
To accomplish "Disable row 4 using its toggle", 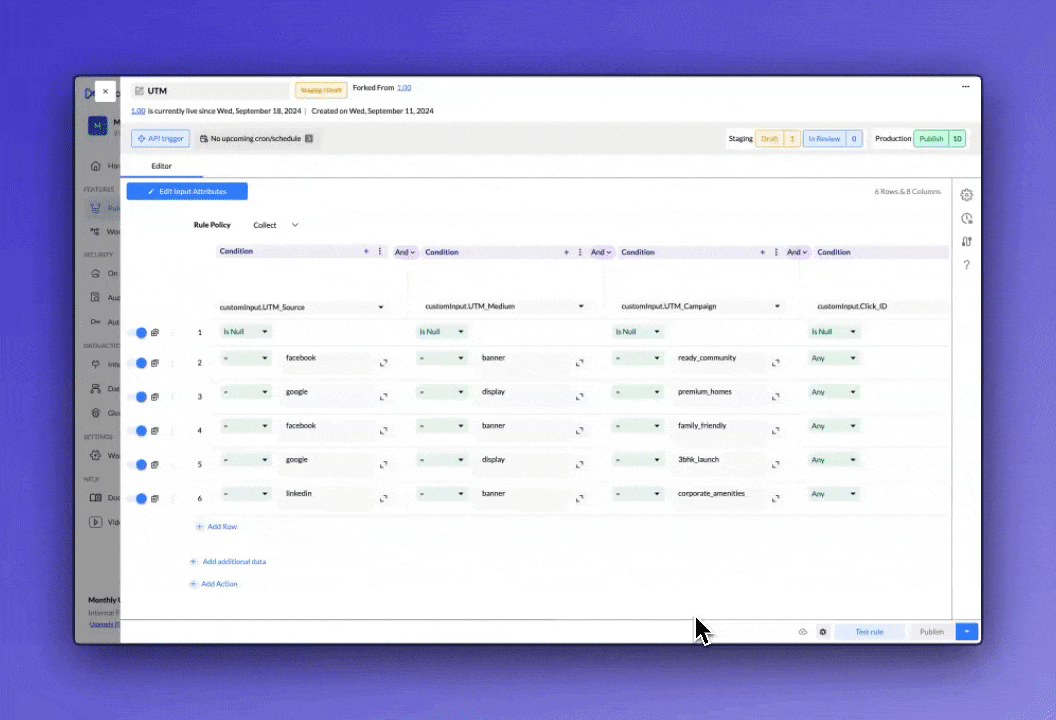I will point(141,431).
